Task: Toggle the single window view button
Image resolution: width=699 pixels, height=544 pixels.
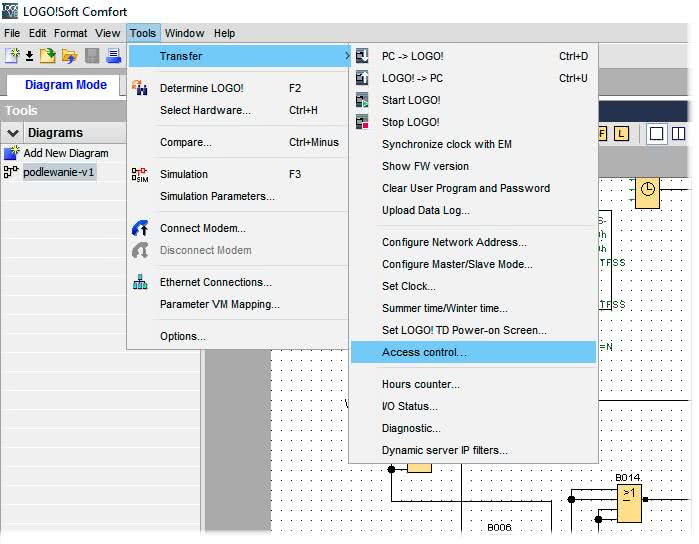Action: coord(657,133)
